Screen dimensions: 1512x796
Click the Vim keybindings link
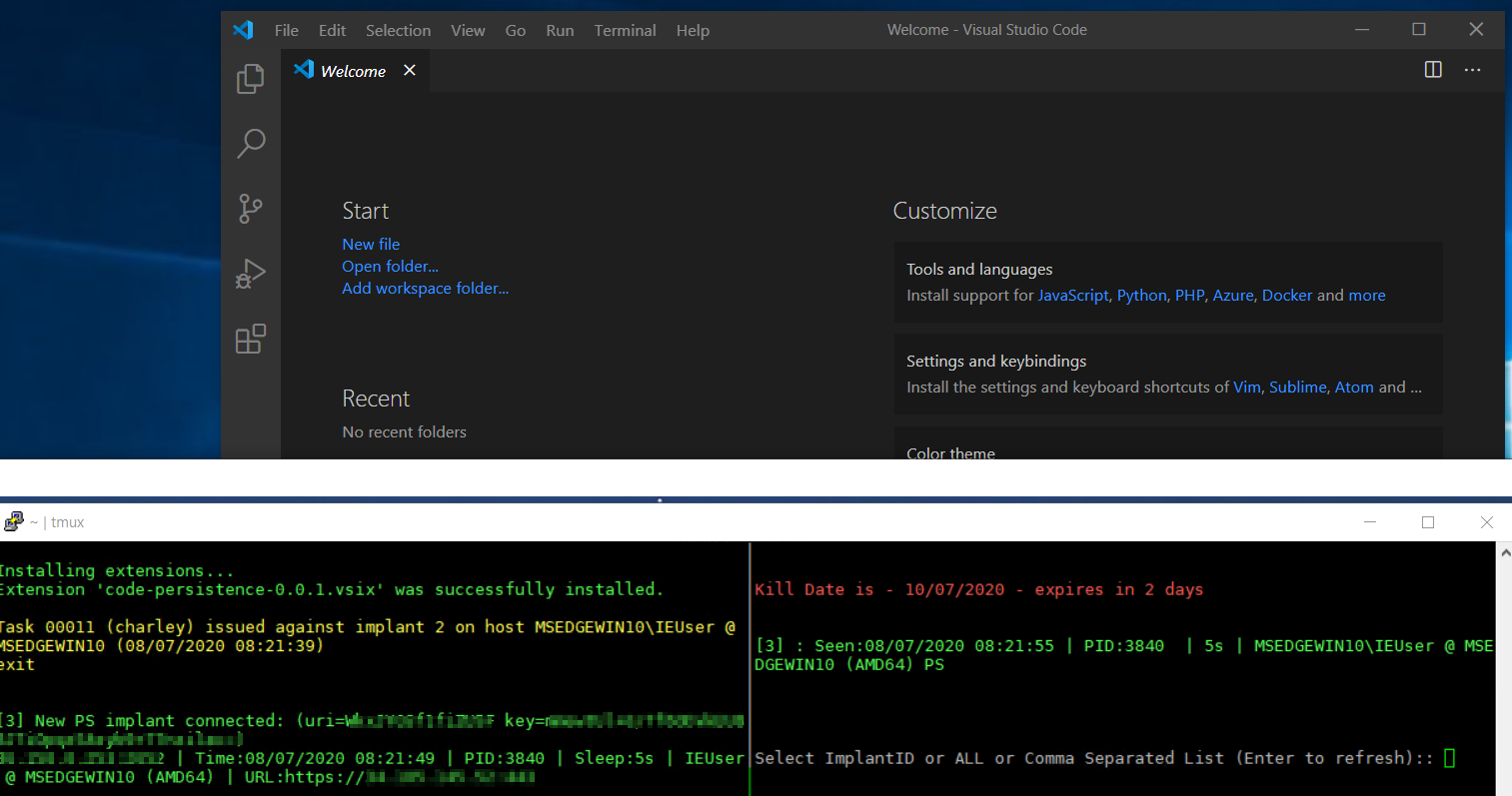pos(1247,387)
